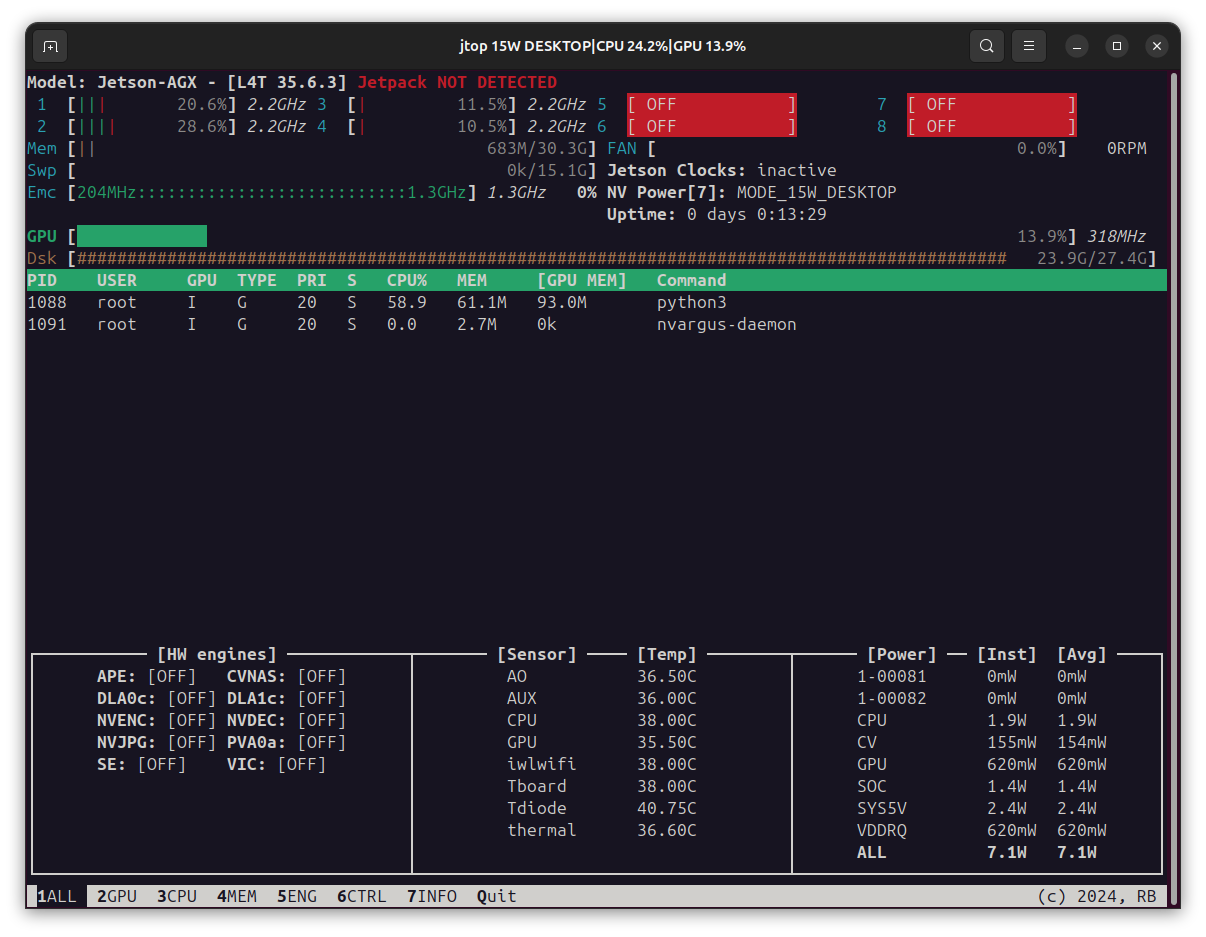
Task: Sort by USER column header
Action: [117, 280]
